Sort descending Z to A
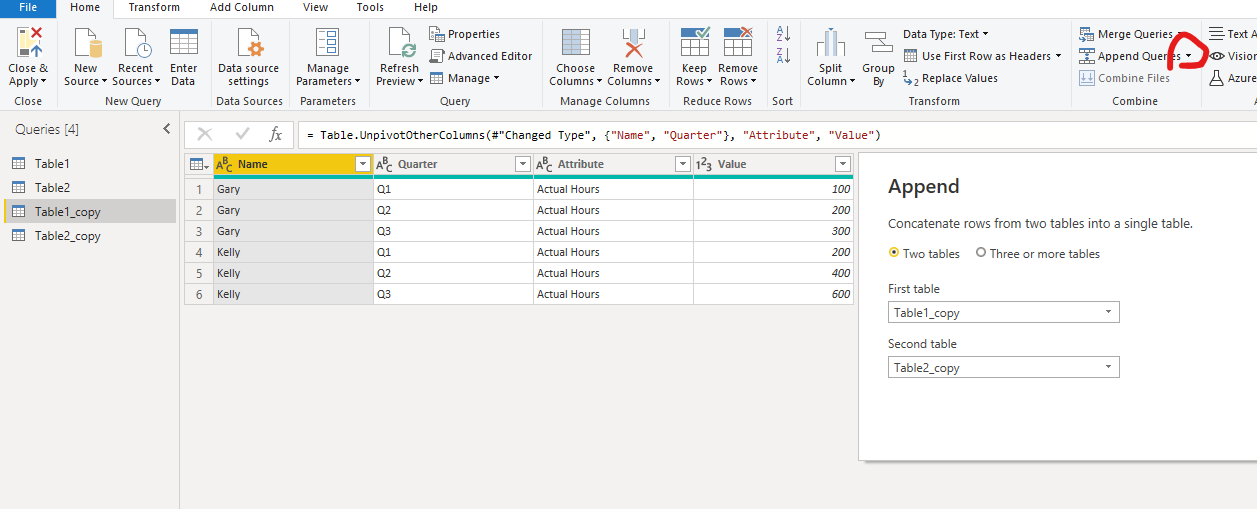Screen dimensions: 1257x509 click(783, 56)
